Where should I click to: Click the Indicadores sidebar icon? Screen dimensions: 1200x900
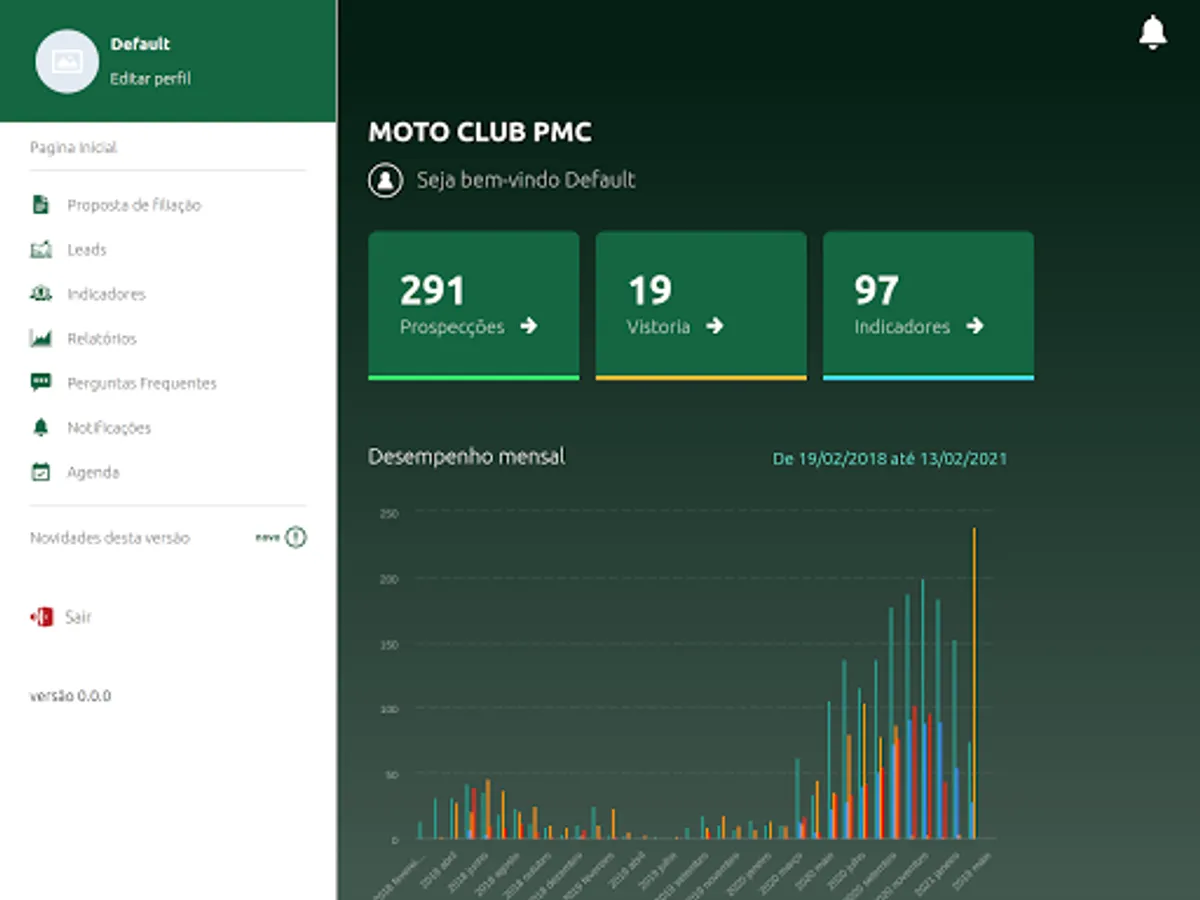point(41,294)
